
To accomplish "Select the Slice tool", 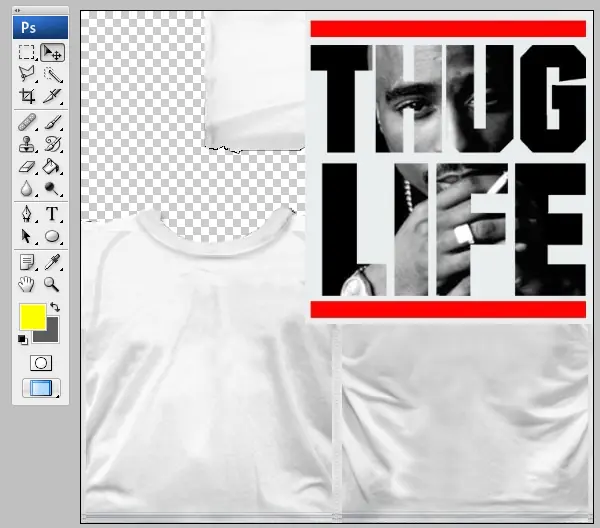I will click(x=52, y=96).
